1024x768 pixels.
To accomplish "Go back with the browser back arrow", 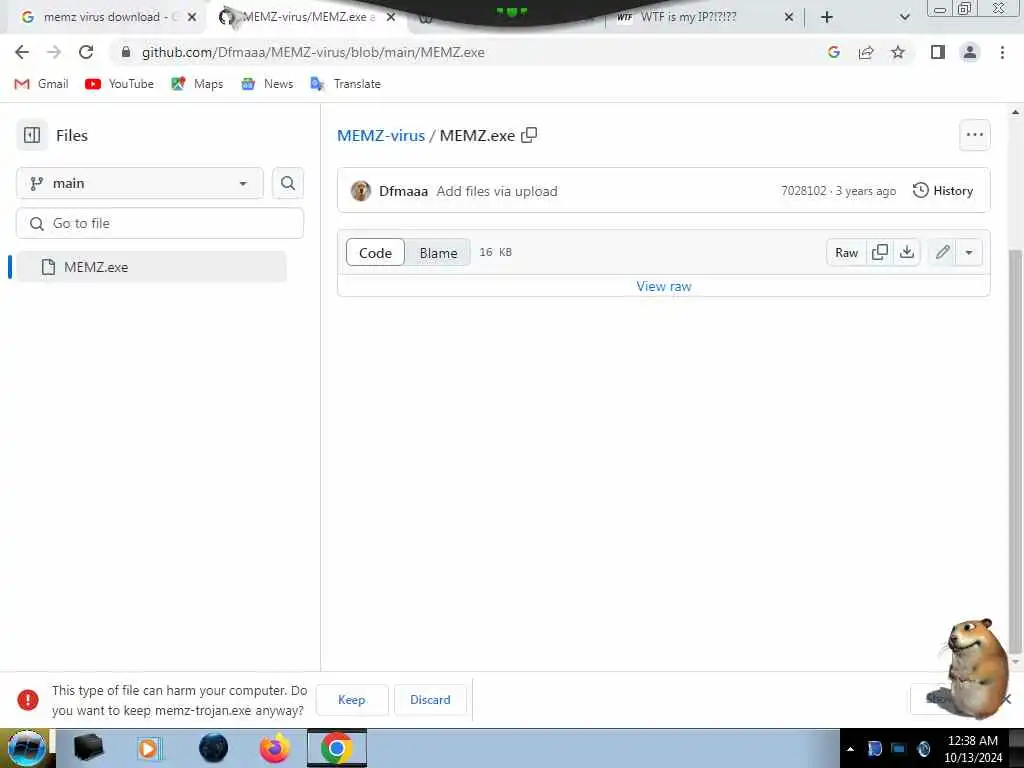I will pyautogui.click(x=22, y=52).
